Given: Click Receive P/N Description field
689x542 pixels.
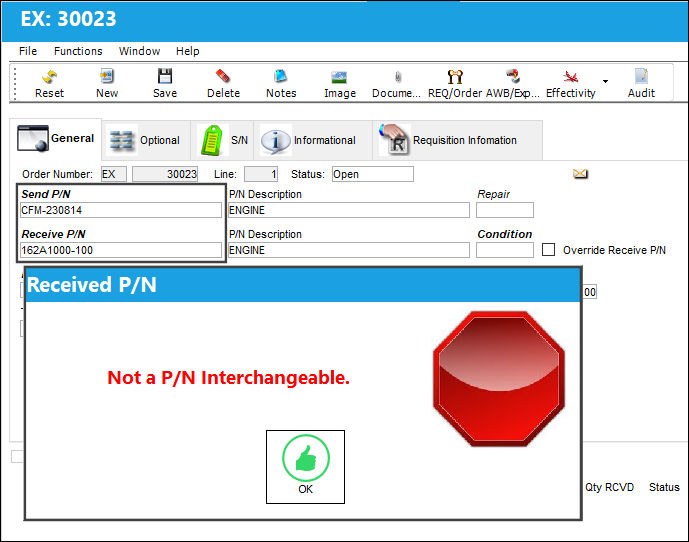Looking at the screenshot, I should click(348, 250).
